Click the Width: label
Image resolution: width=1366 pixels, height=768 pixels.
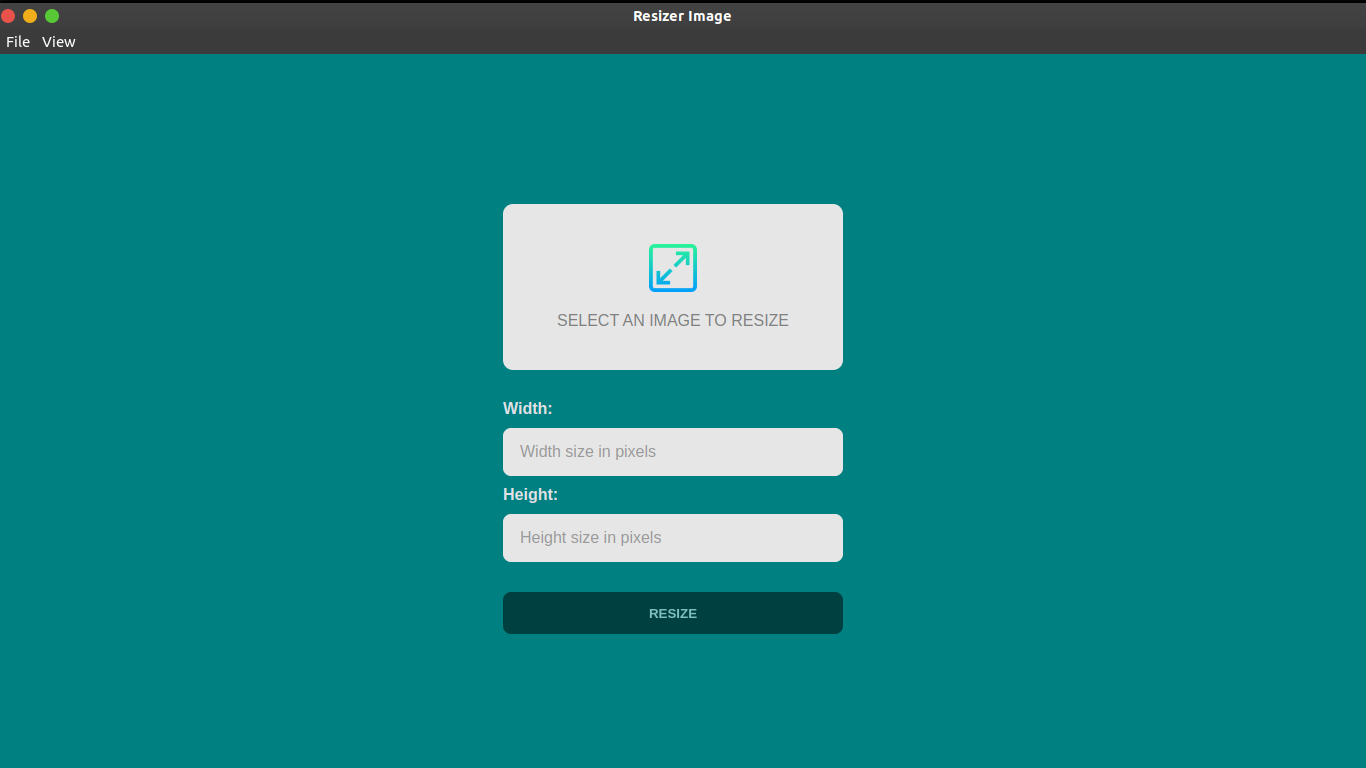click(x=527, y=408)
